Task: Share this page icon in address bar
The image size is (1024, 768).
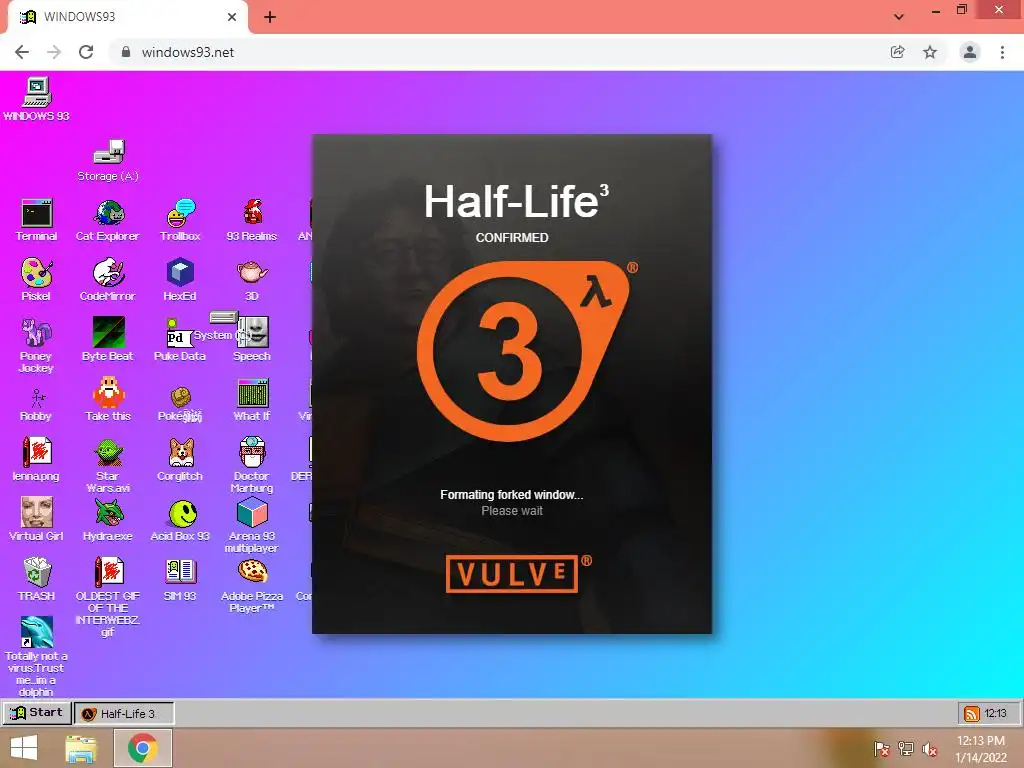Action: click(x=898, y=52)
